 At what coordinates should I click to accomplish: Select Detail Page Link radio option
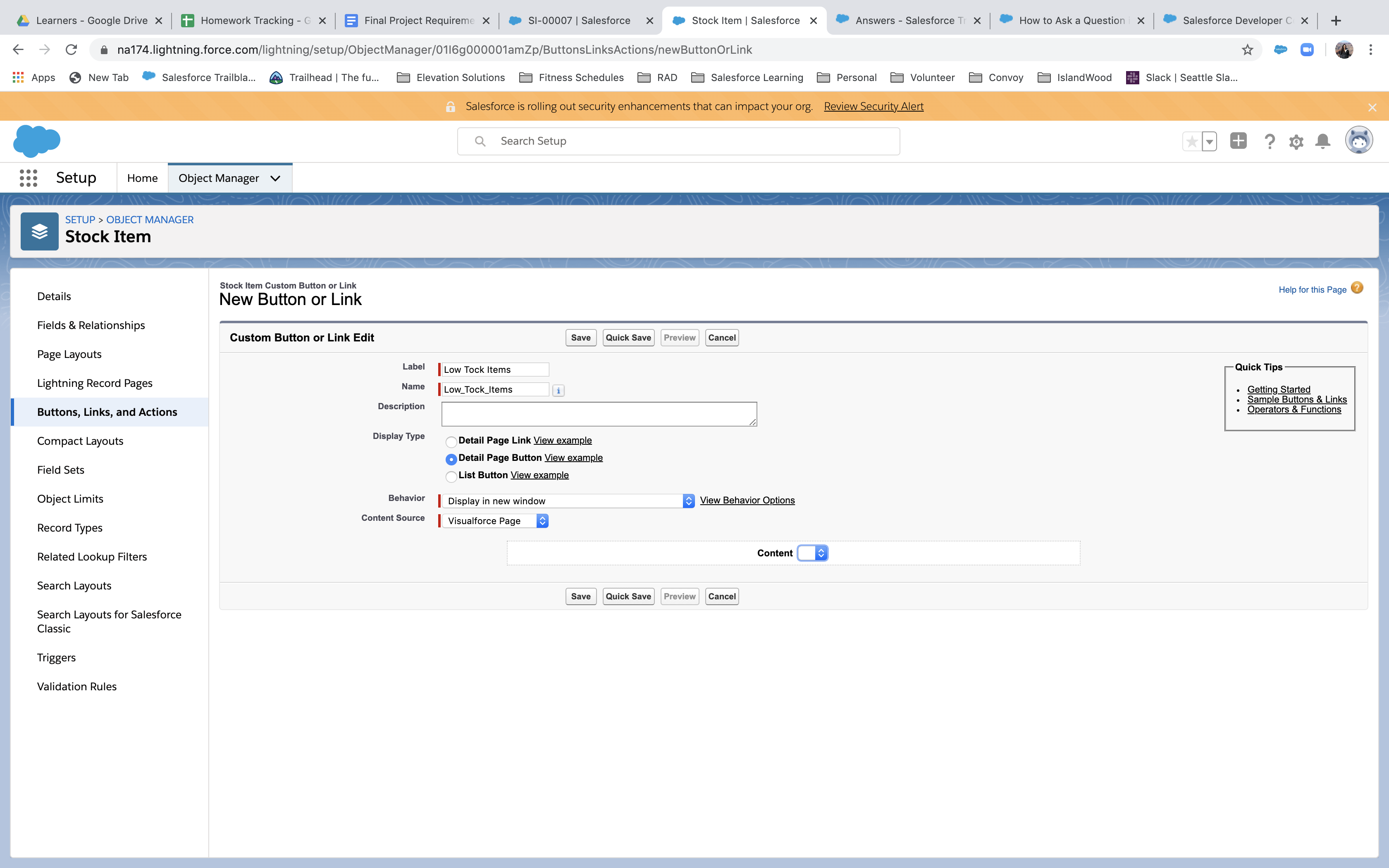(451, 441)
